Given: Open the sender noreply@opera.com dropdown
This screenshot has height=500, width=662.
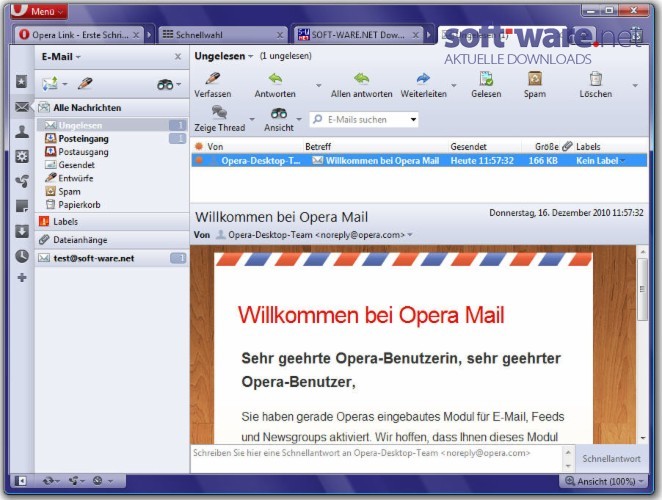Looking at the screenshot, I should (409, 235).
